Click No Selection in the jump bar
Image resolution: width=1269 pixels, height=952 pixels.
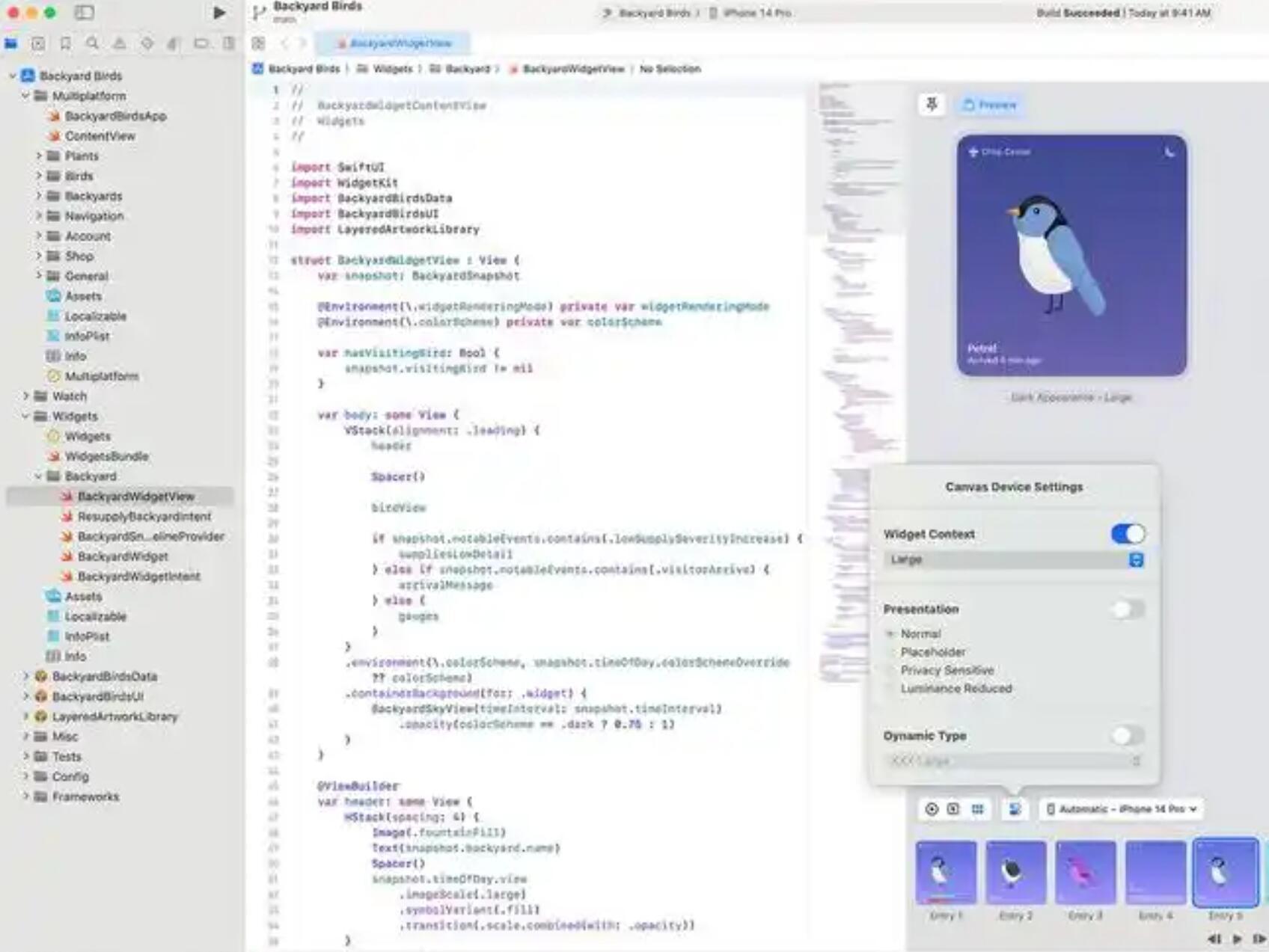[x=670, y=69]
